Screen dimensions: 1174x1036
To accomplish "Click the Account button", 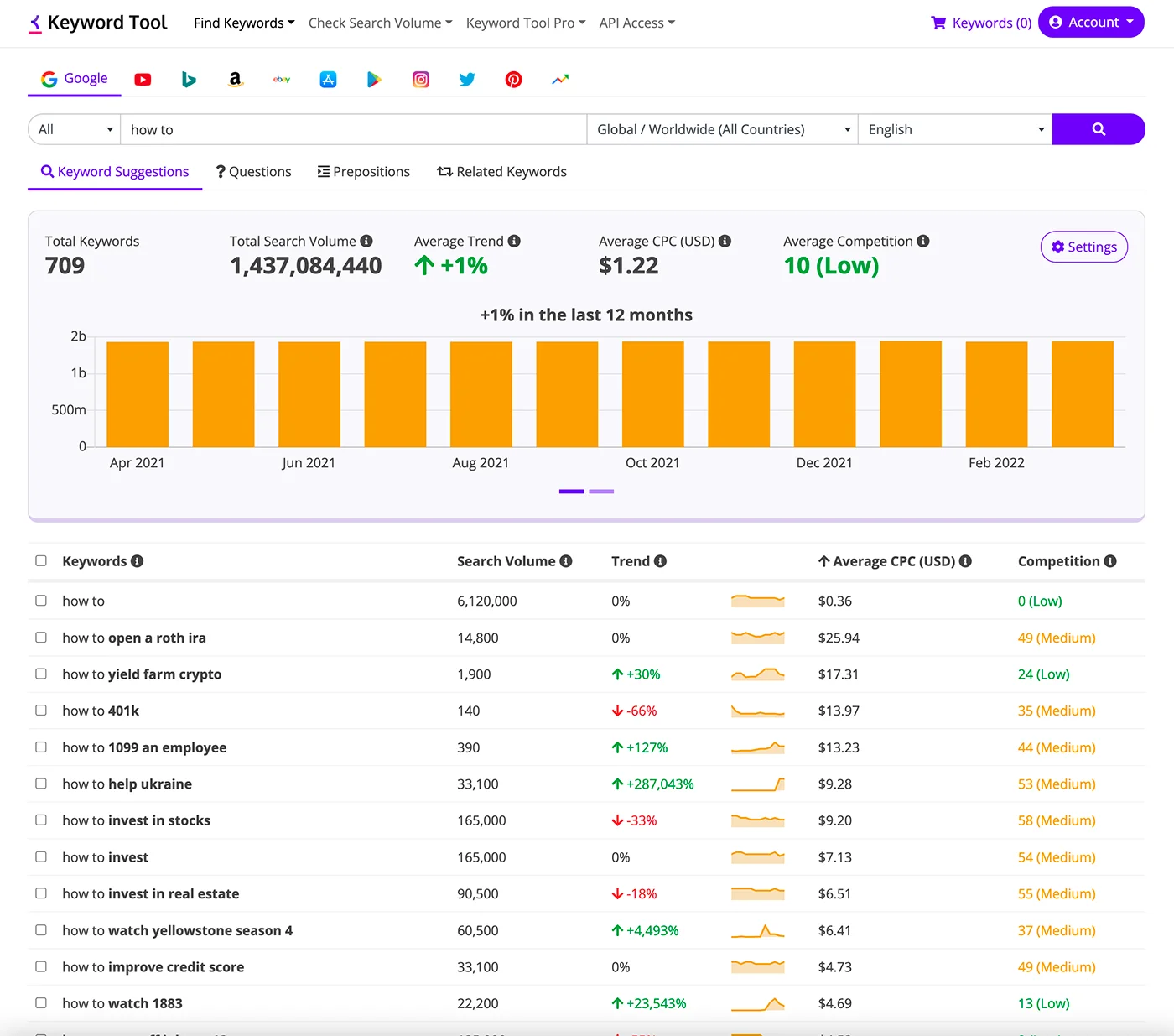I will click(x=1091, y=22).
